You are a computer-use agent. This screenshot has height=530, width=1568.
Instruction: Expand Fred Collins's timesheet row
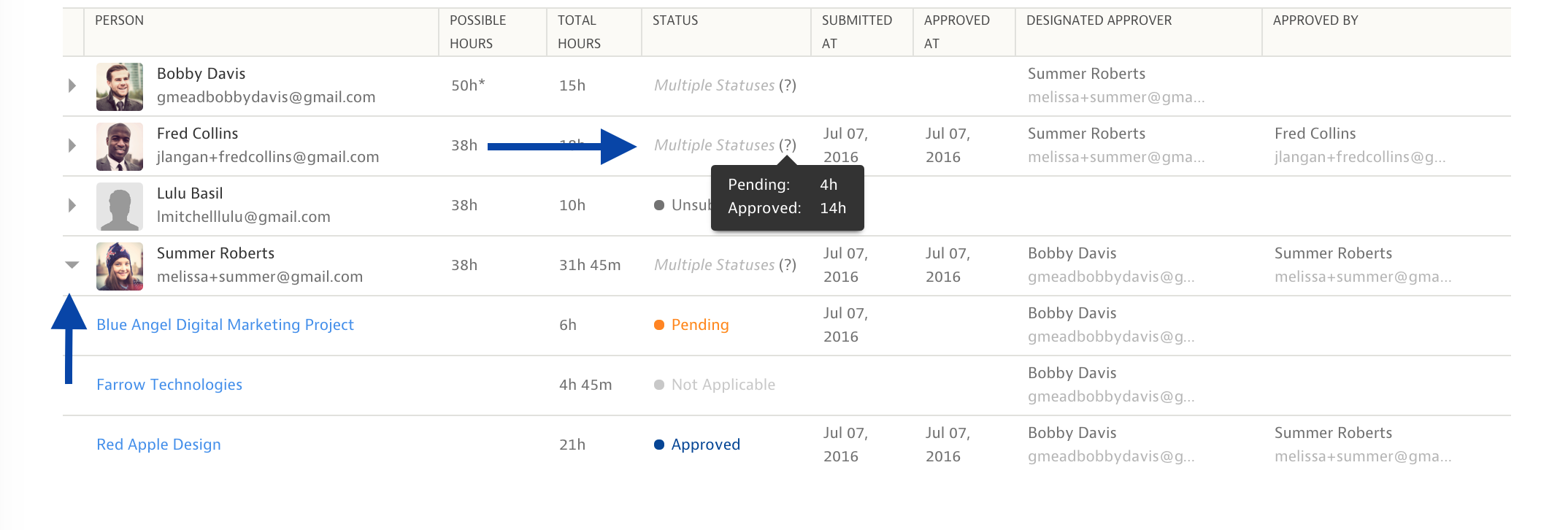pyautogui.click(x=72, y=146)
